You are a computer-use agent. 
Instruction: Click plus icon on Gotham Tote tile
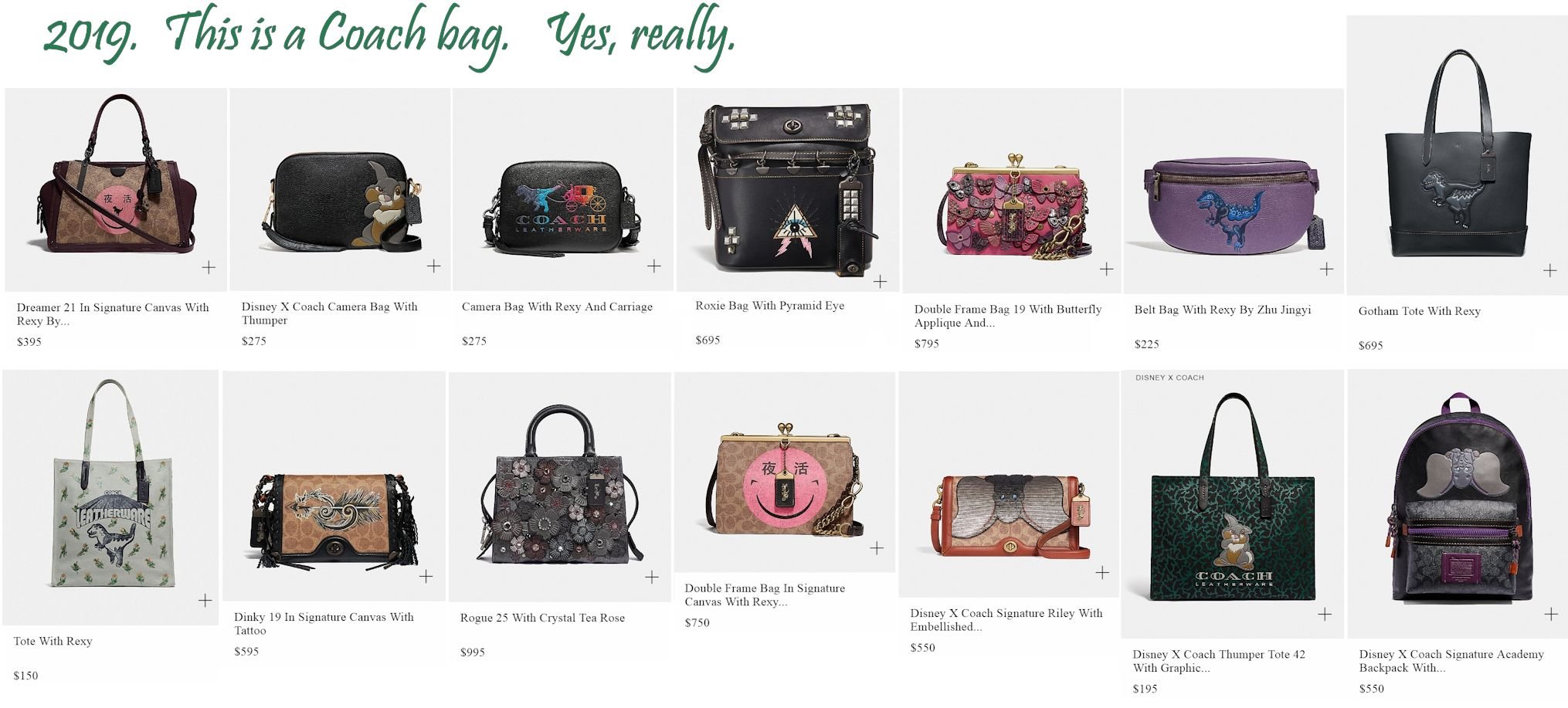click(x=1549, y=270)
